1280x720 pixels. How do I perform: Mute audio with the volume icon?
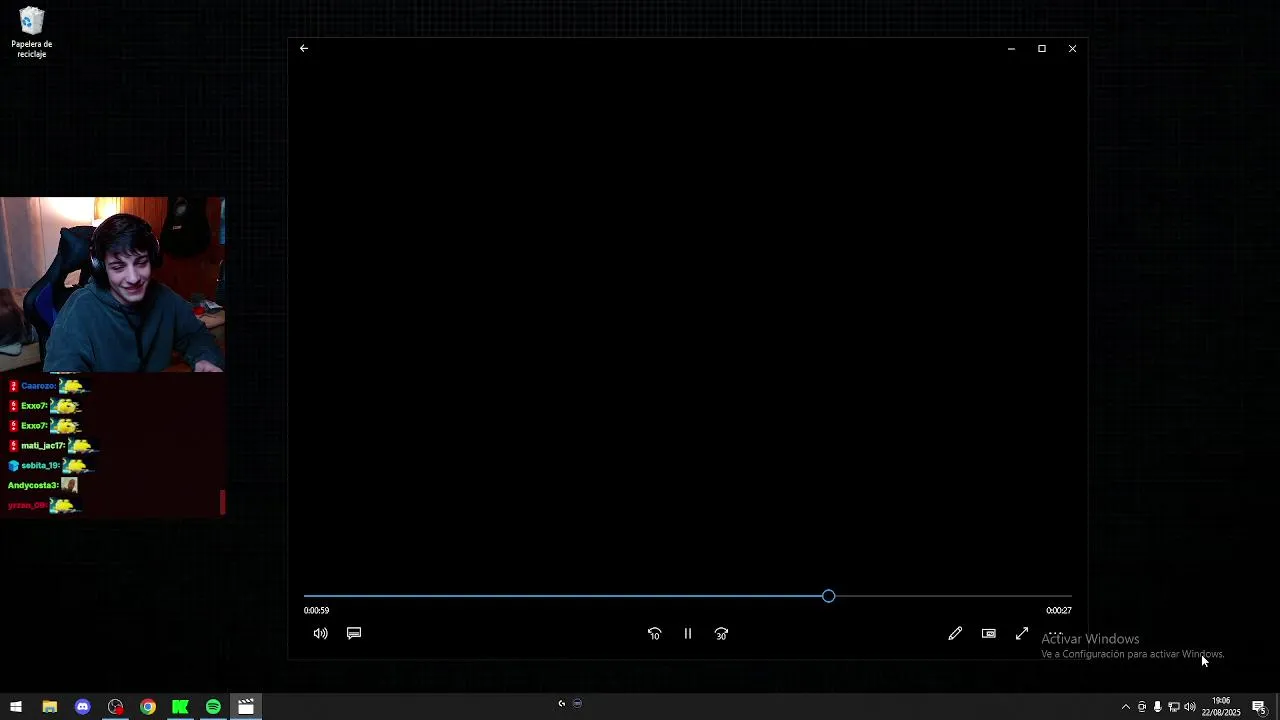tap(320, 633)
